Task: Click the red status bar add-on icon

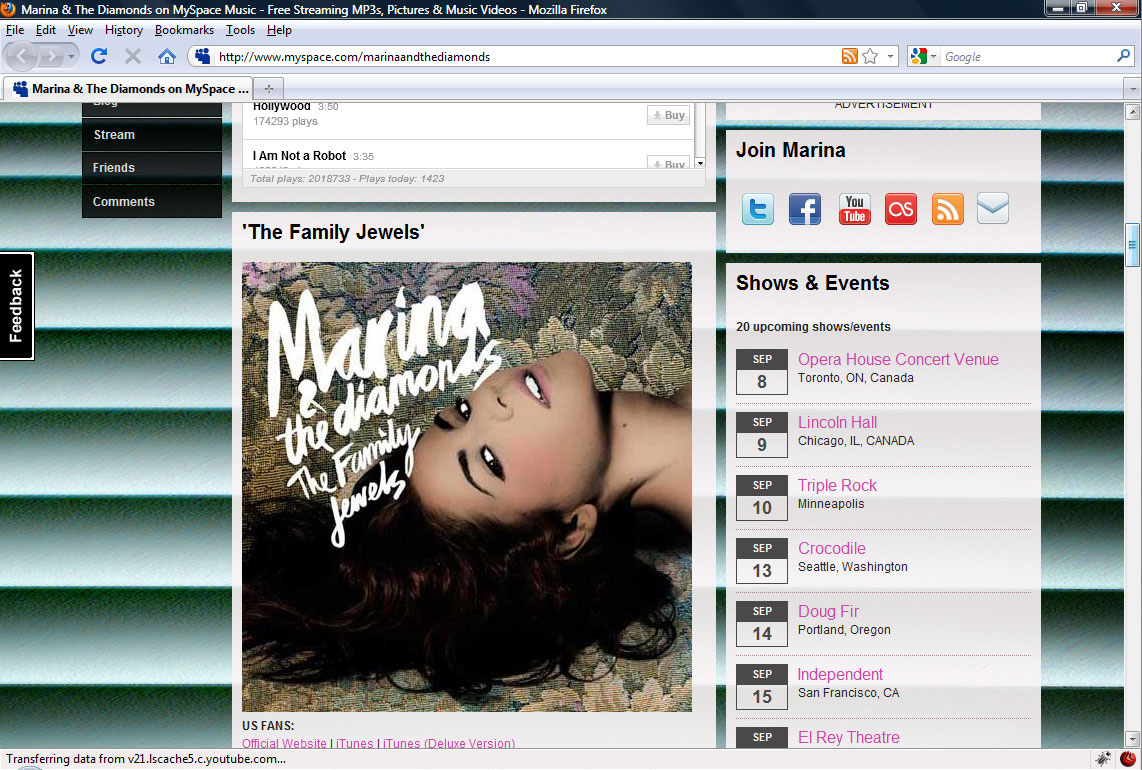Action: coord(1127,759)
